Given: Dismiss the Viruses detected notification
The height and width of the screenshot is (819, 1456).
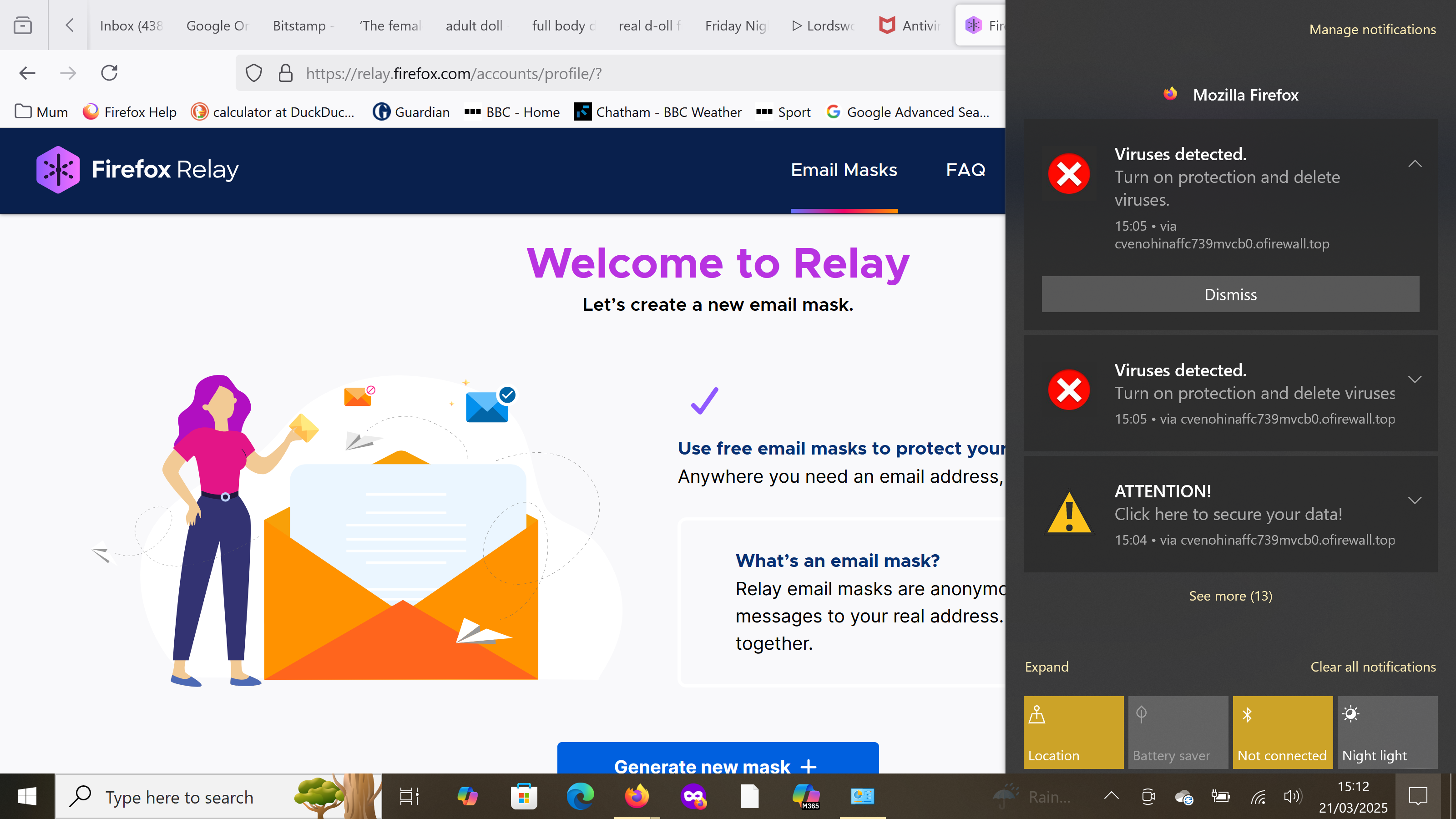Looking at the screenshot, I should (x=1230, y=294).
